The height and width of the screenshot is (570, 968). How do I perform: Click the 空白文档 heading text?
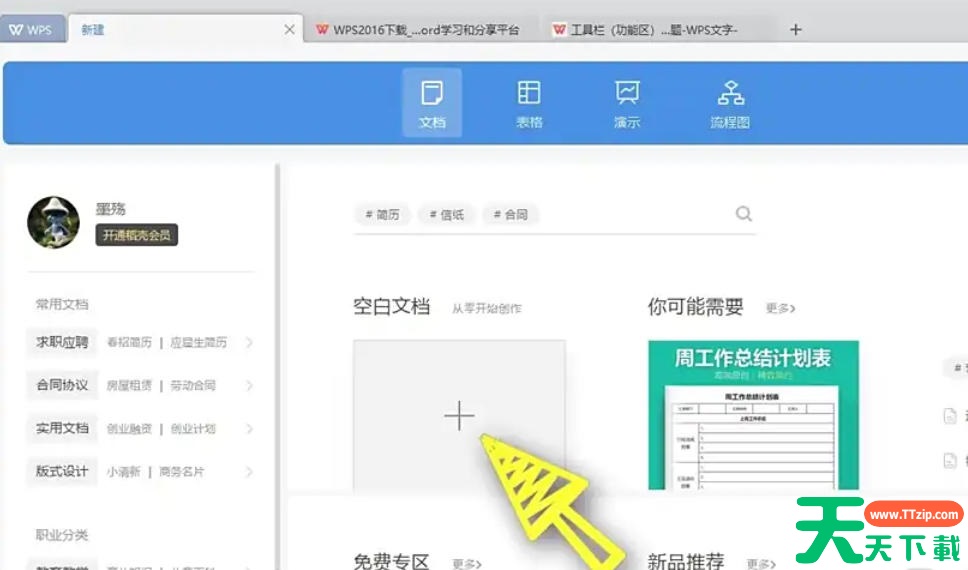391,306
